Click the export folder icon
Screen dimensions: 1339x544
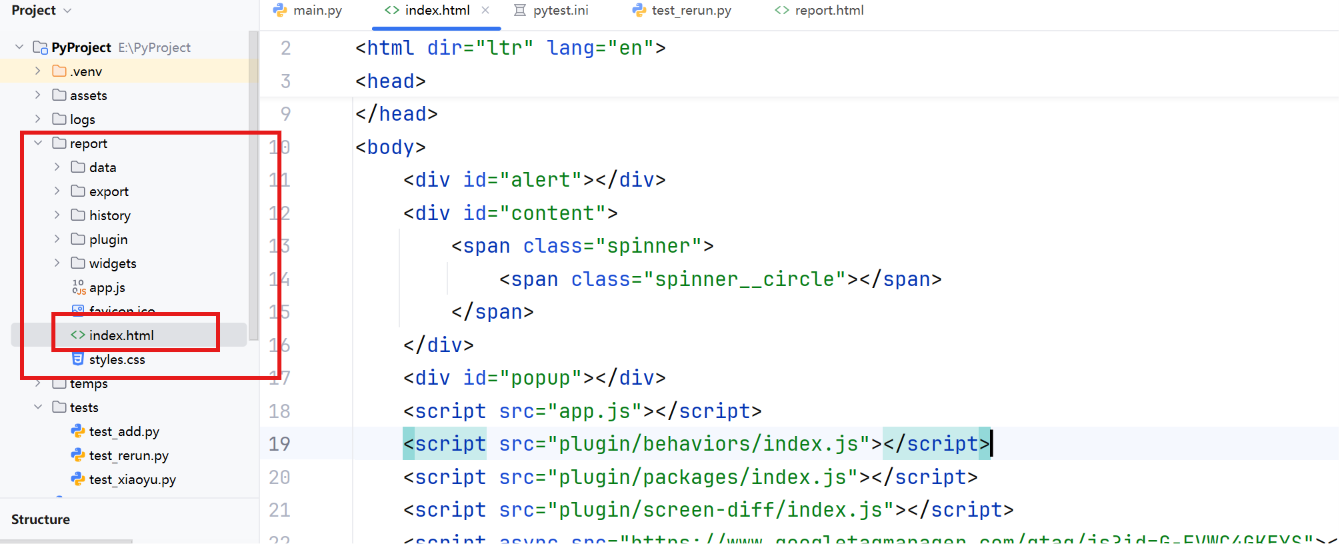[x=78, y=191]
